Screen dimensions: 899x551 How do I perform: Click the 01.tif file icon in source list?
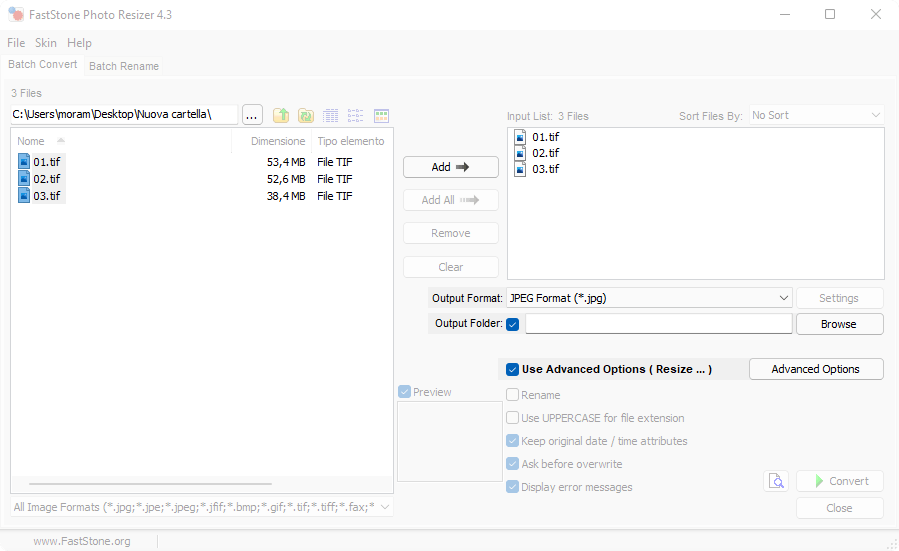(24, 162)
